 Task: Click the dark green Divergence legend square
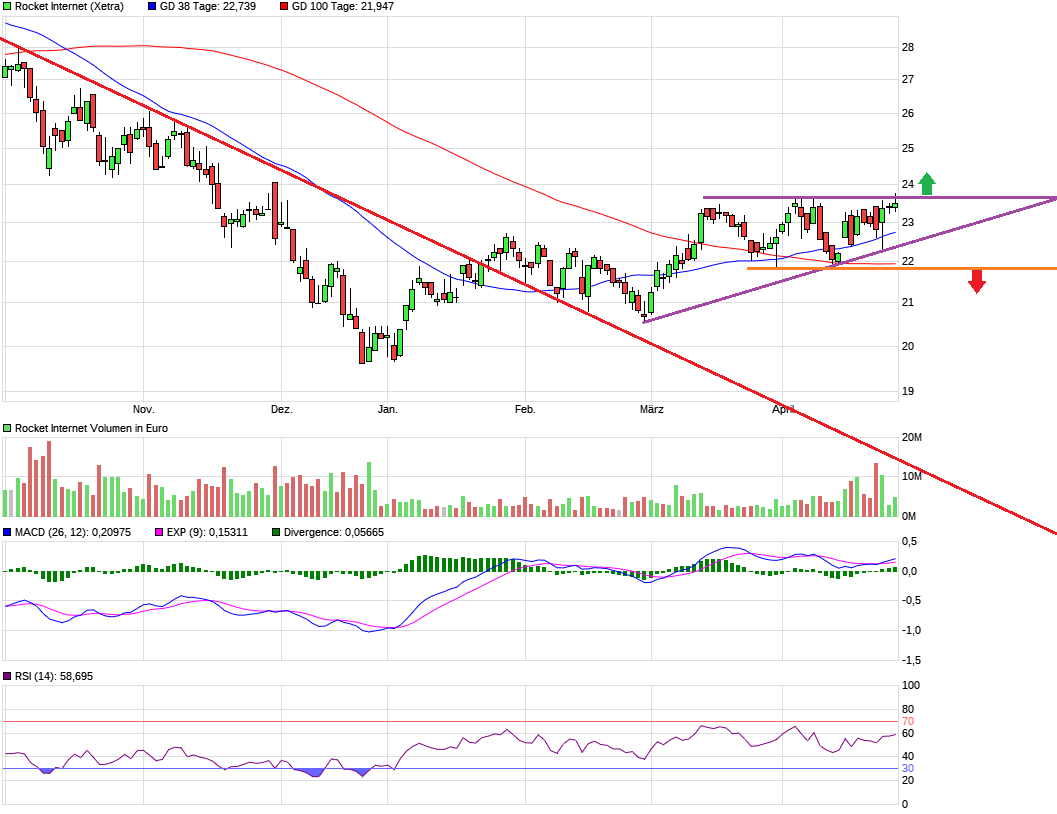pos(274,533)
